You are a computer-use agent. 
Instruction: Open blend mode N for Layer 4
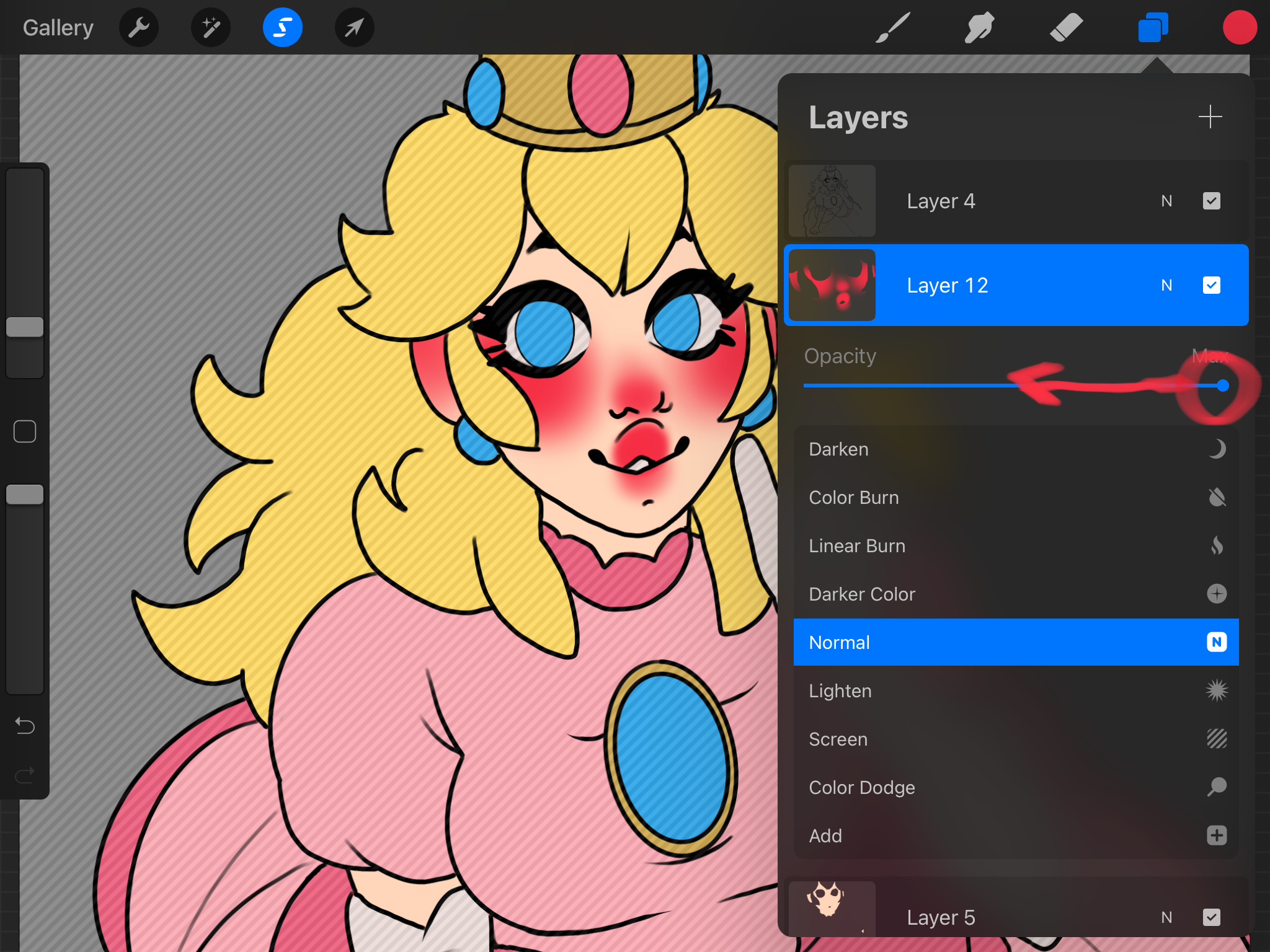pos(1166,201)
